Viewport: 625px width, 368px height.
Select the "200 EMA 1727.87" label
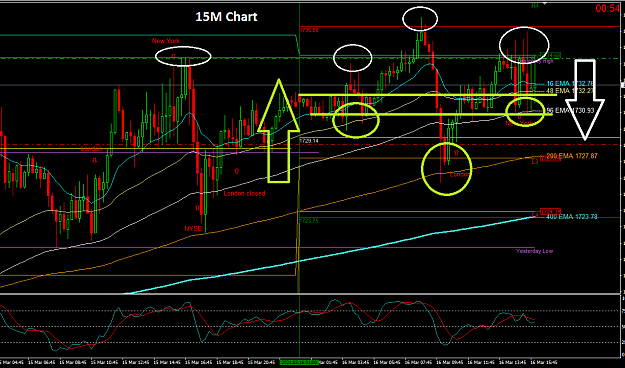572,156
